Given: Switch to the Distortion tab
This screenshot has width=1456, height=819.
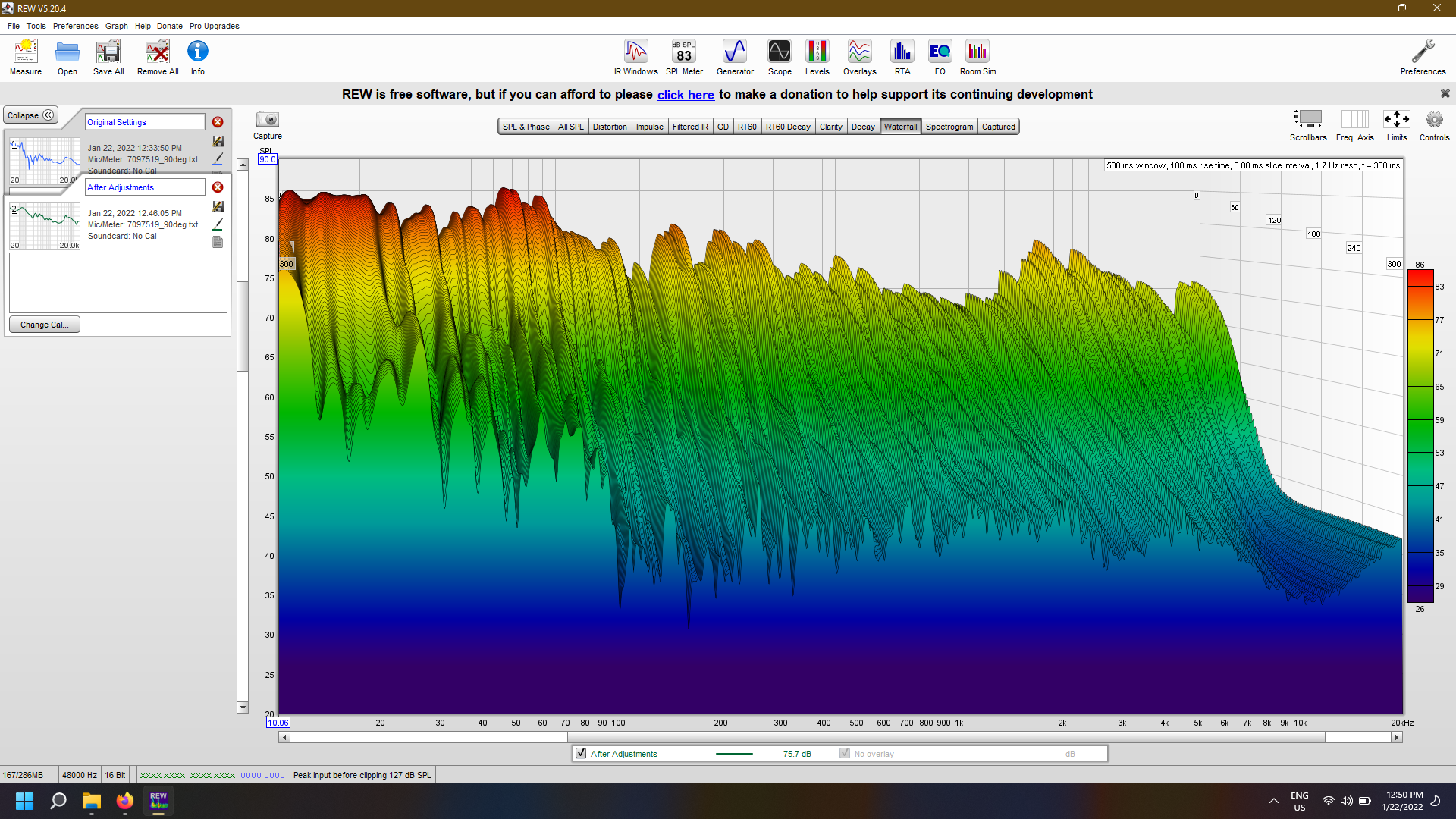Looking at the screenshot, I should 610,127.
